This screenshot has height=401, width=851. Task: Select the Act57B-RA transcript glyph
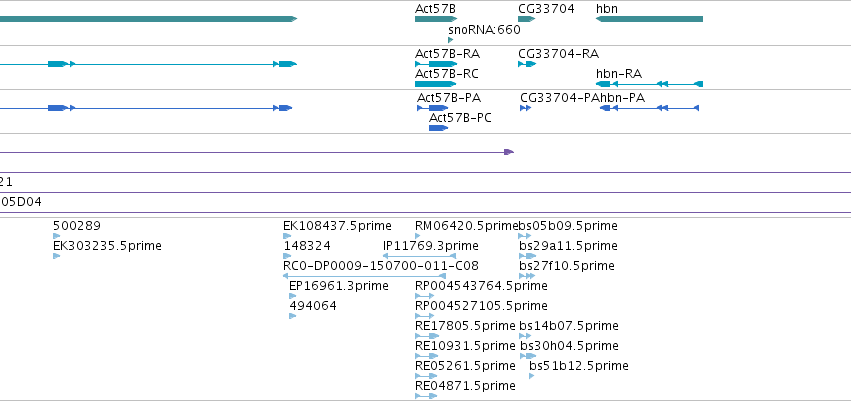click(436, 64)
